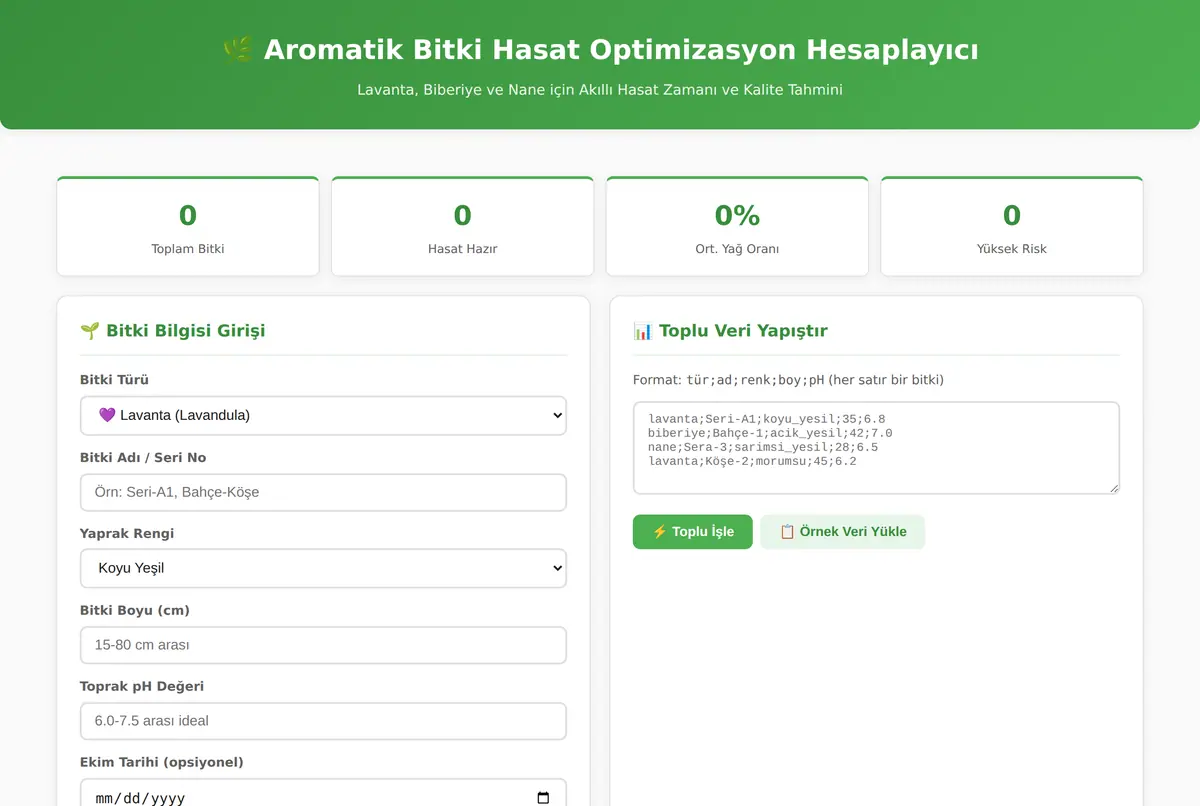Click the Toplam Bitki stat card

[x=188, y=227]
